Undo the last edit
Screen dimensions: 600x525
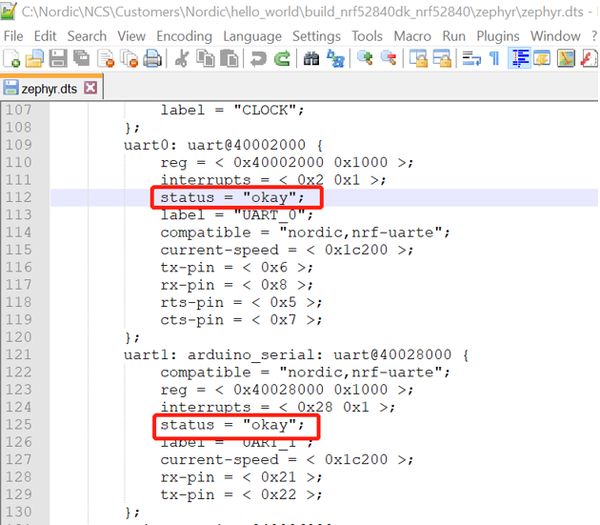point(258,59)
